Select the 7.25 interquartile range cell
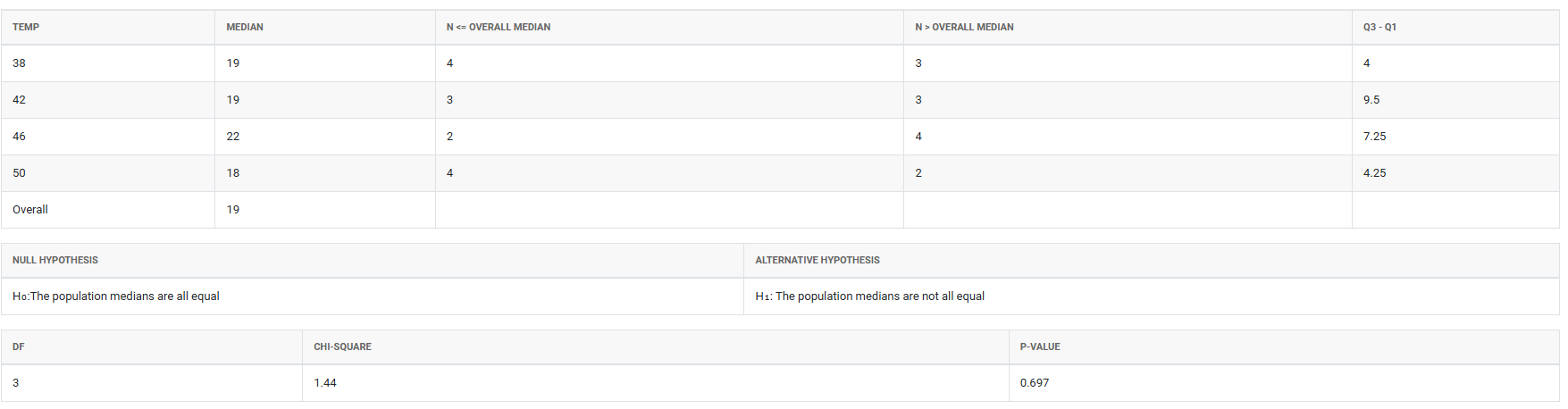 click(1374, 137)
